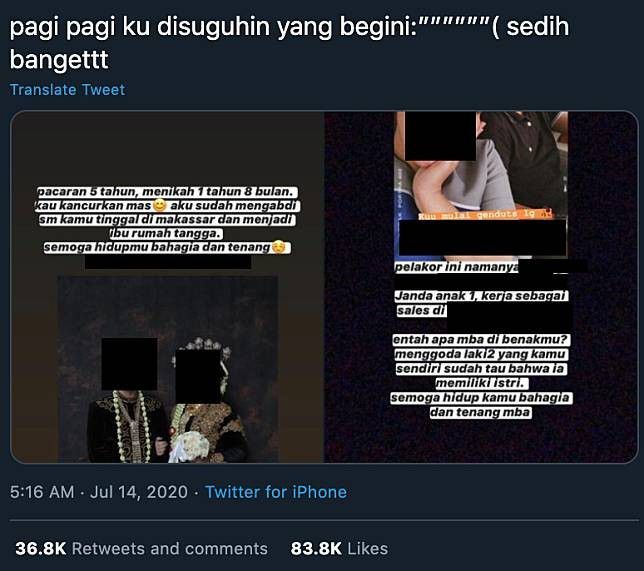Click the Translate Tweet link
The image size is (644, 571).
click(x=67, y=90)
